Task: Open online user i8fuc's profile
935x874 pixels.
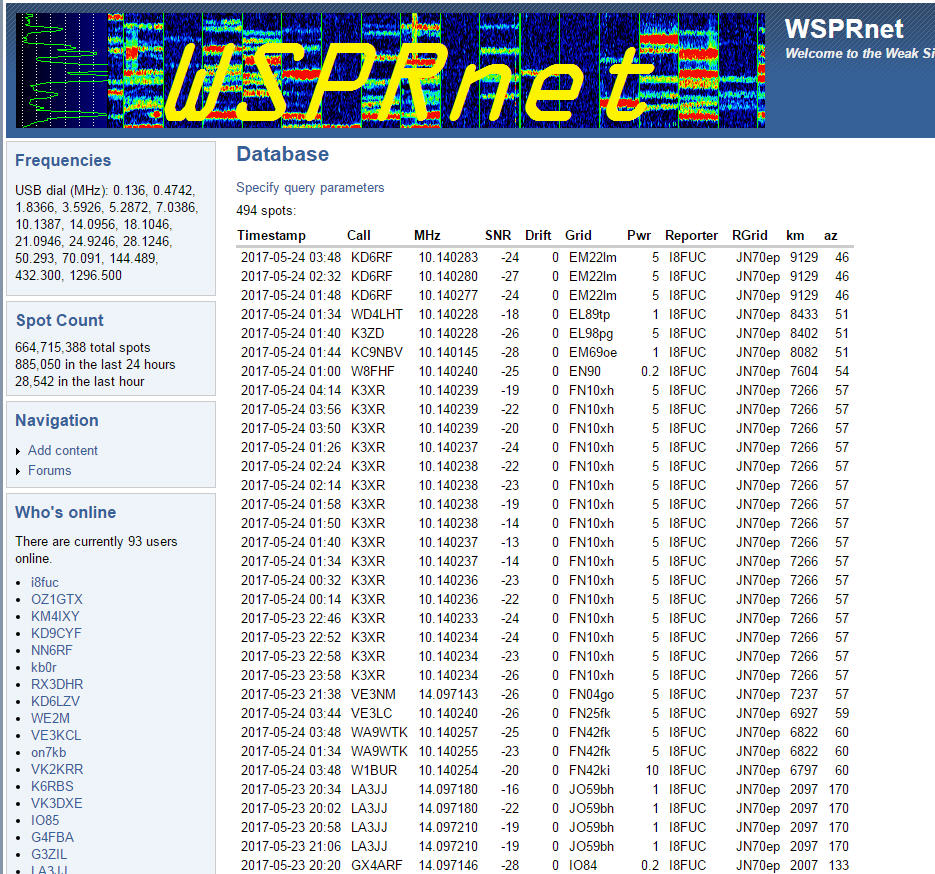Action: pyautogui.click(x=45, y=582)
